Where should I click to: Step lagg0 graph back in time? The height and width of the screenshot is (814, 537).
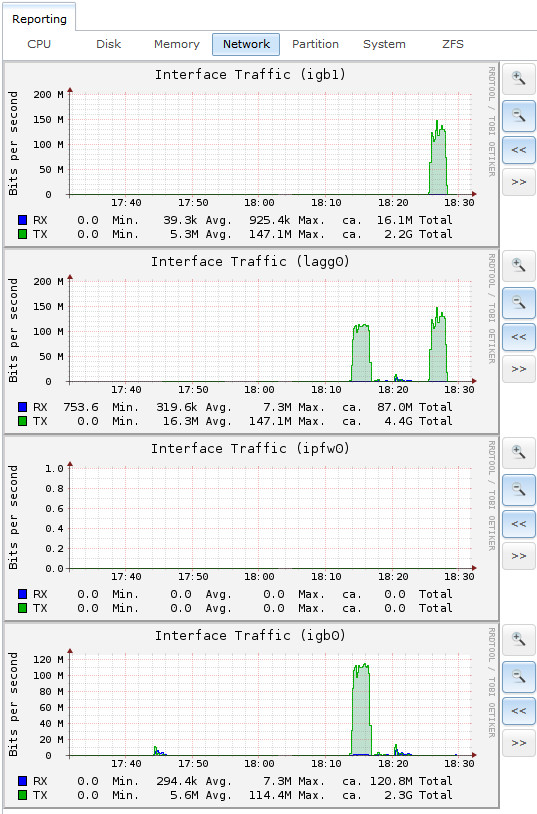point(518,337)
